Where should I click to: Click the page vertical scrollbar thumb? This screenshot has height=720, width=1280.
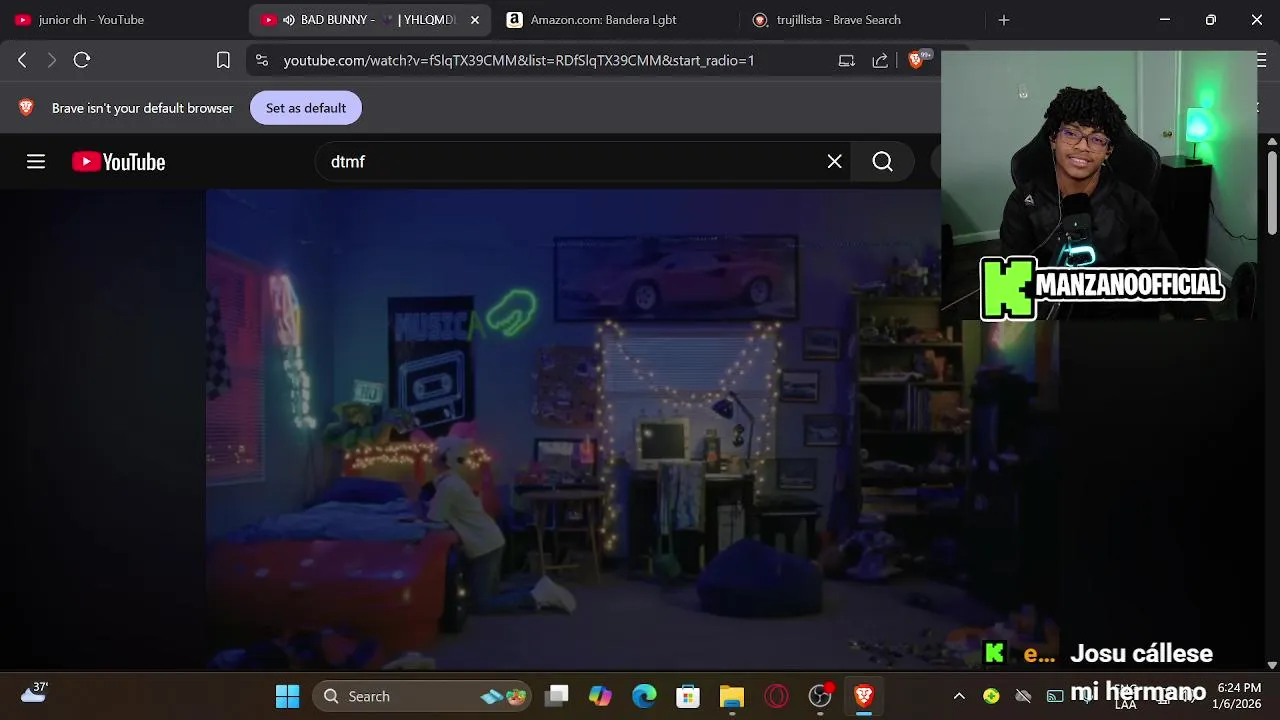coord(1272,193)
